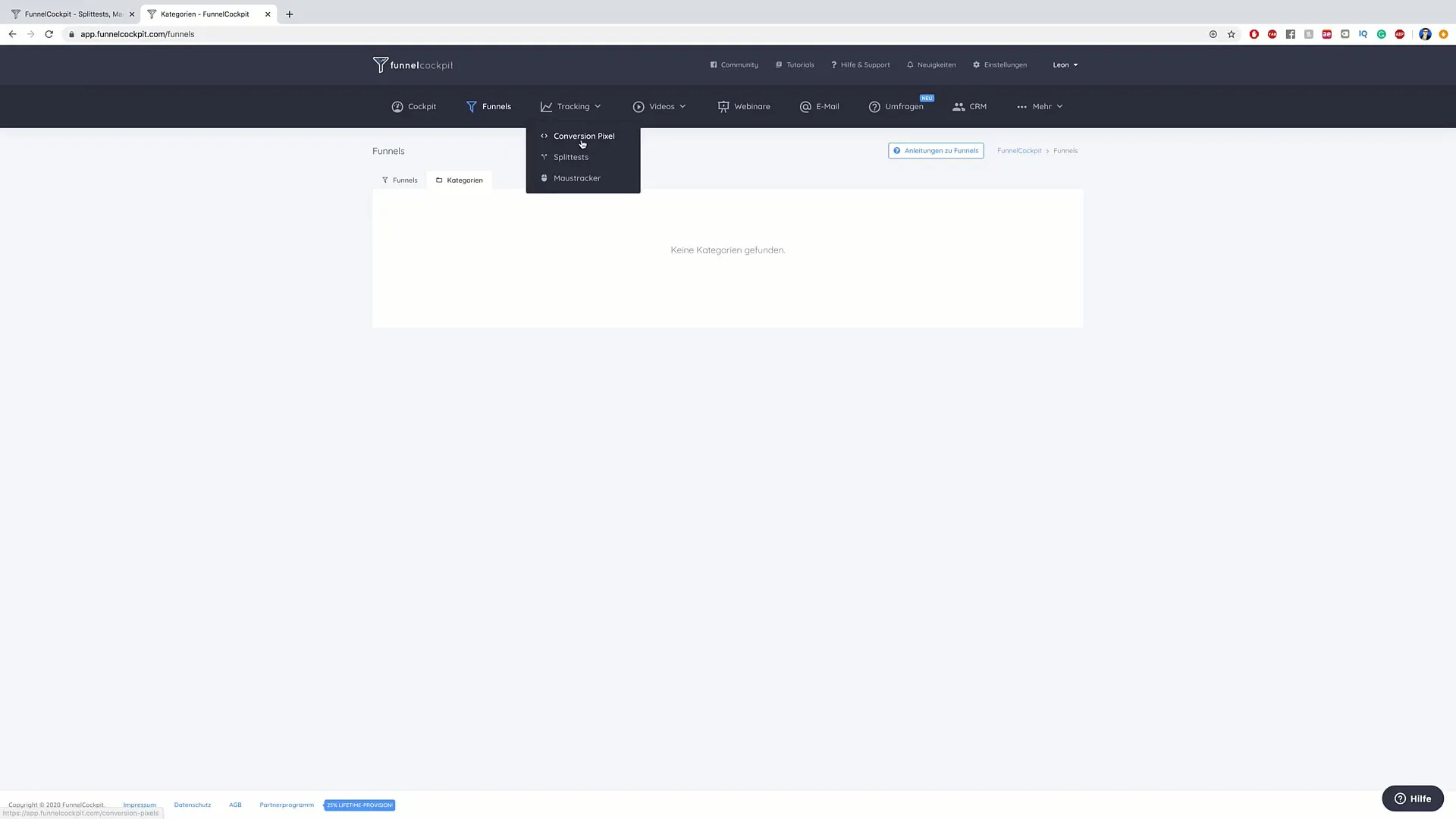Click the Splittests menu item
Image resolution: width=1456 pixels, height=819 pixels.
[570, 156]
